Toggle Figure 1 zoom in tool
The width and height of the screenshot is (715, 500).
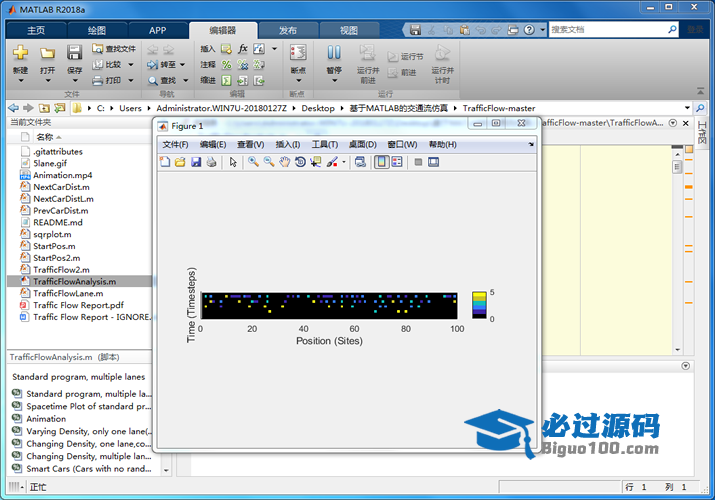253,162
